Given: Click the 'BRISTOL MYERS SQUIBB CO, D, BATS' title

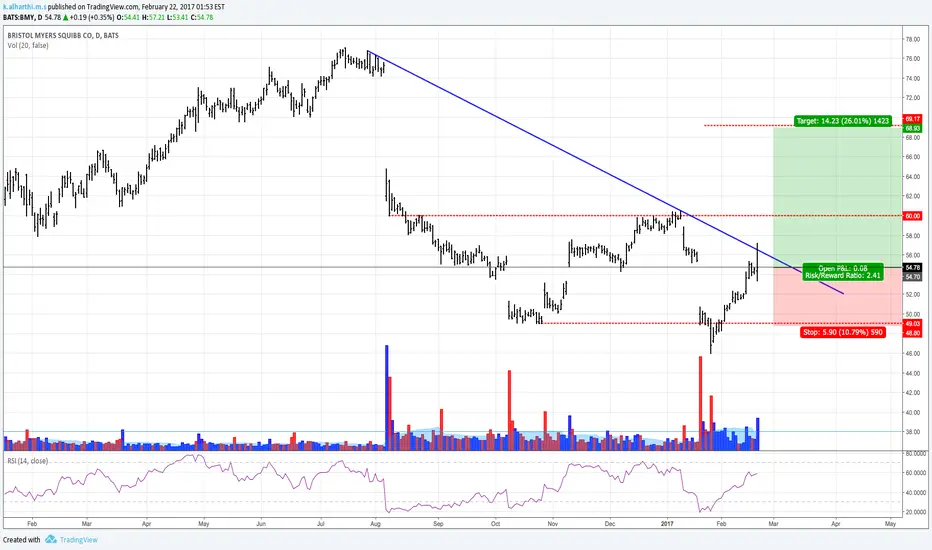Looking at the screenshot, I should [x=63, y=36].
